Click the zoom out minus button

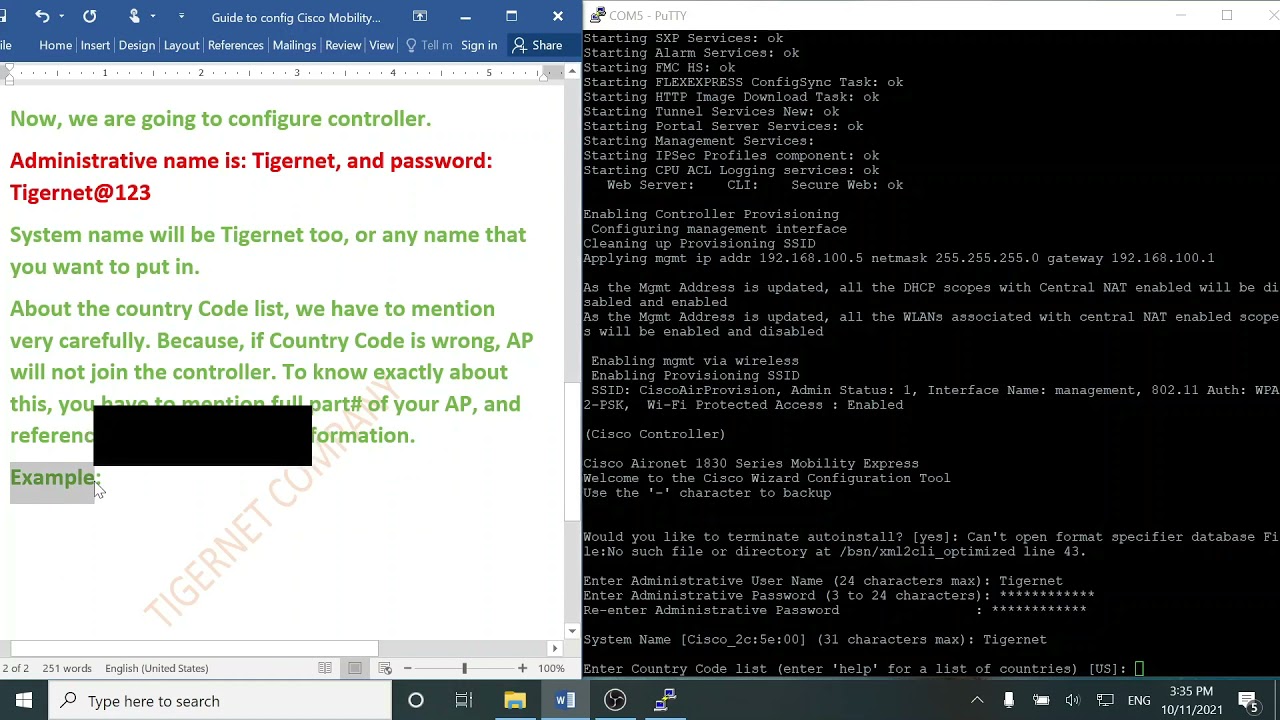point(407,668)
